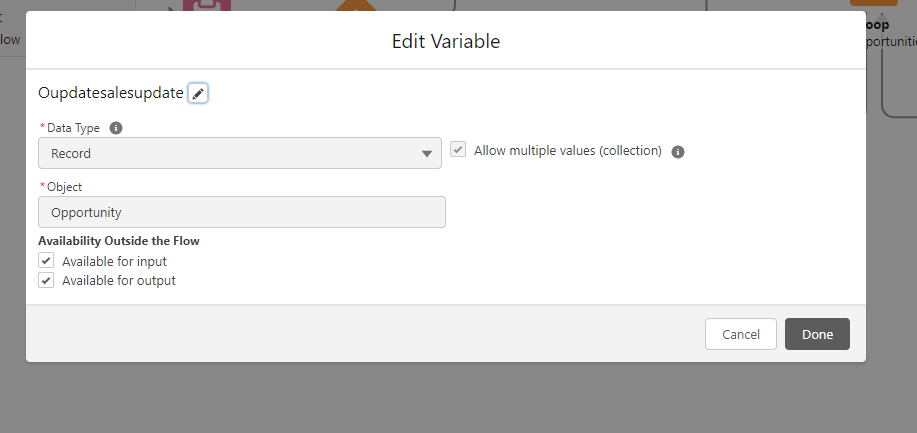The image size is (917, 433).
Task: Click the info icon after Allow multiple values
Action: pos(678,152)
